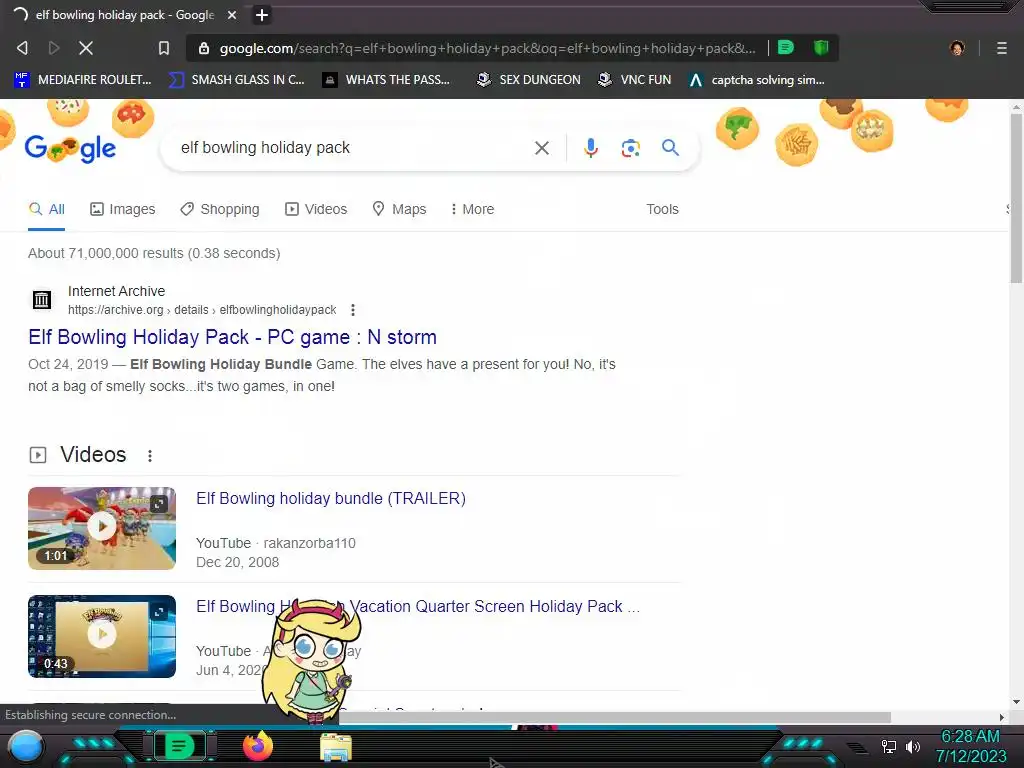1024x768 pixels.
Task: Play the 1:01 trailer video thumbnail
Action: (x=102, y=528)
